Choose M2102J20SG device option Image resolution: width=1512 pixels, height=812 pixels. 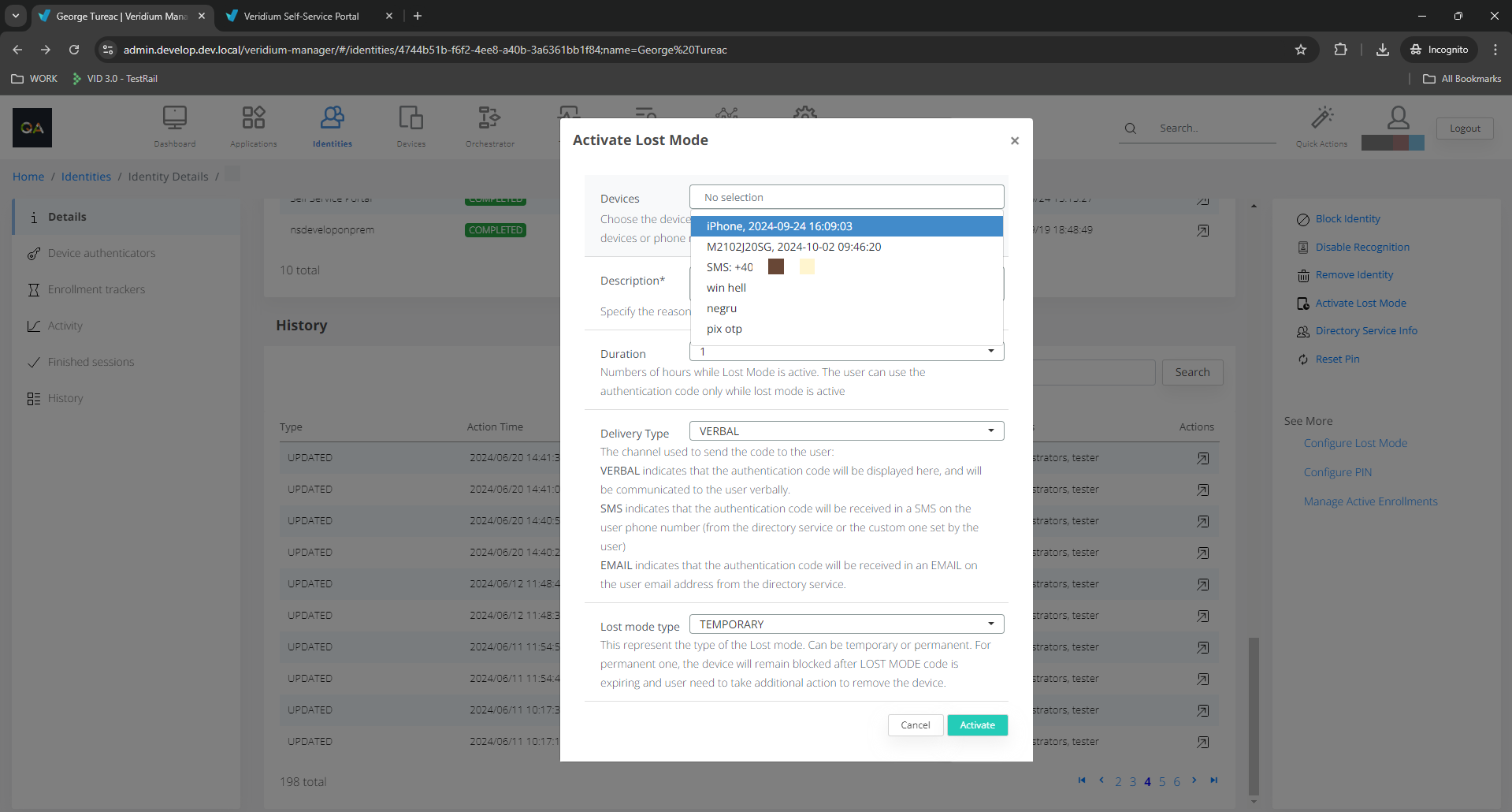793,247
